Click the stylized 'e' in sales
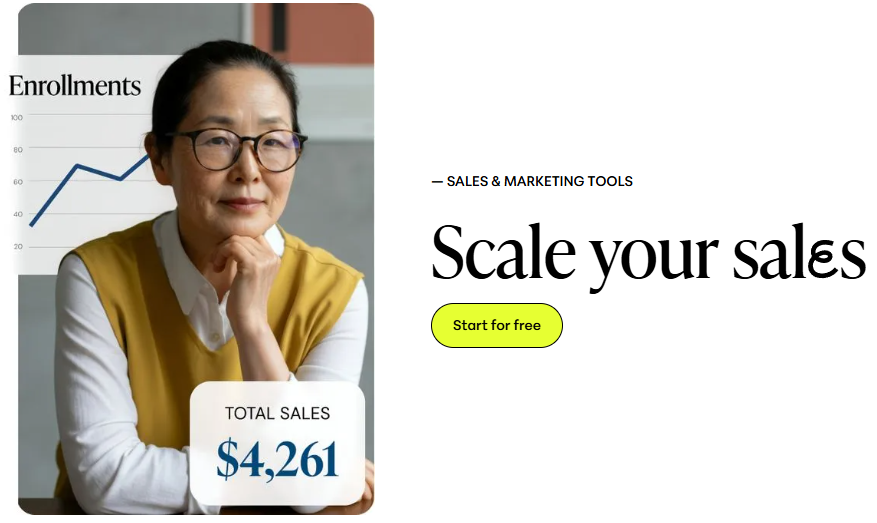877x523 pixels. coord(823,262)
